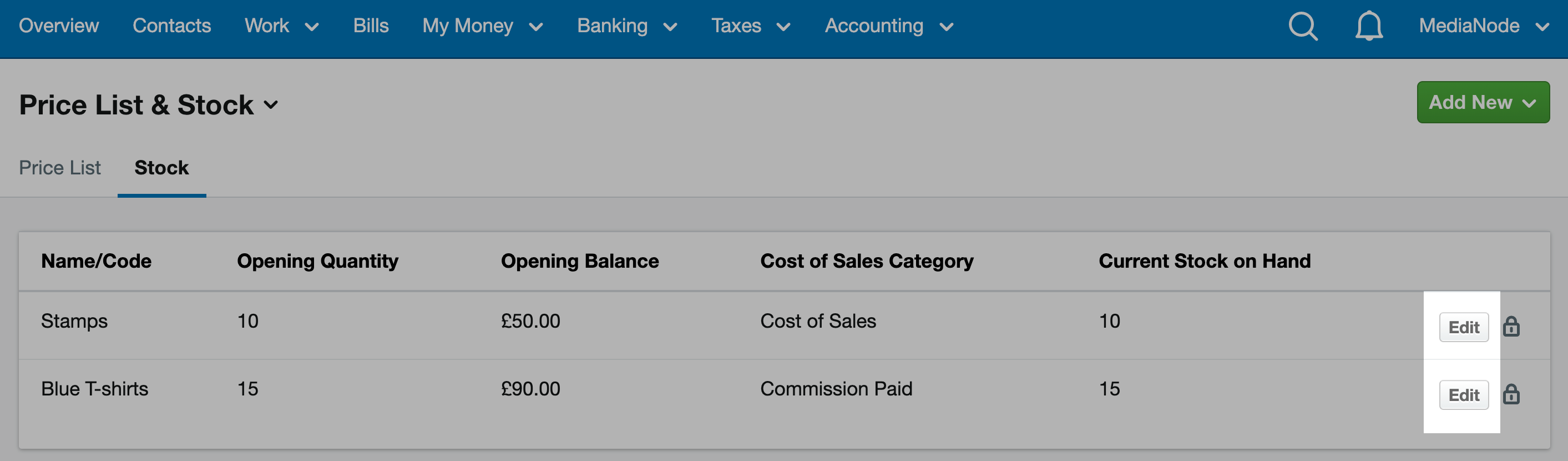Open the MediaNode account dropdown
Image resolution: width=1568 pixels, height=461 pixels.
[x=1484, y=26]
